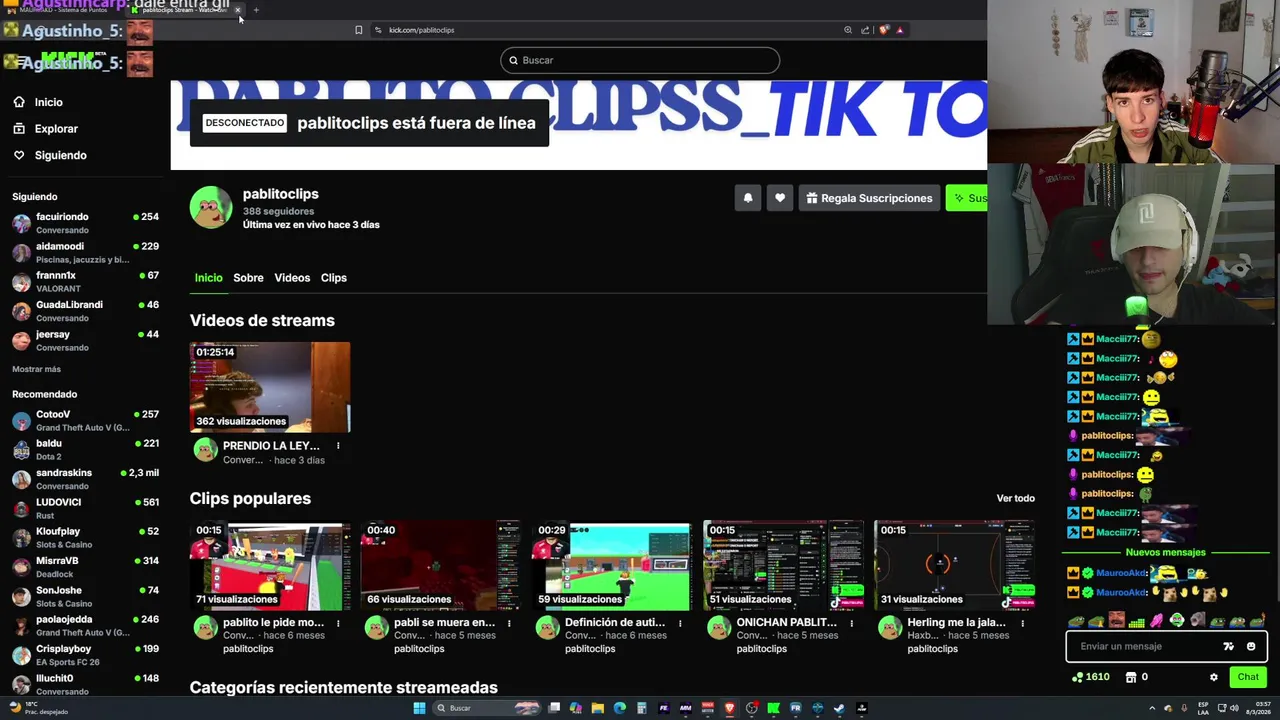Open a new browser tab with plus button
The width and height of the screenshot is (1280, 720).
[256, 10]
